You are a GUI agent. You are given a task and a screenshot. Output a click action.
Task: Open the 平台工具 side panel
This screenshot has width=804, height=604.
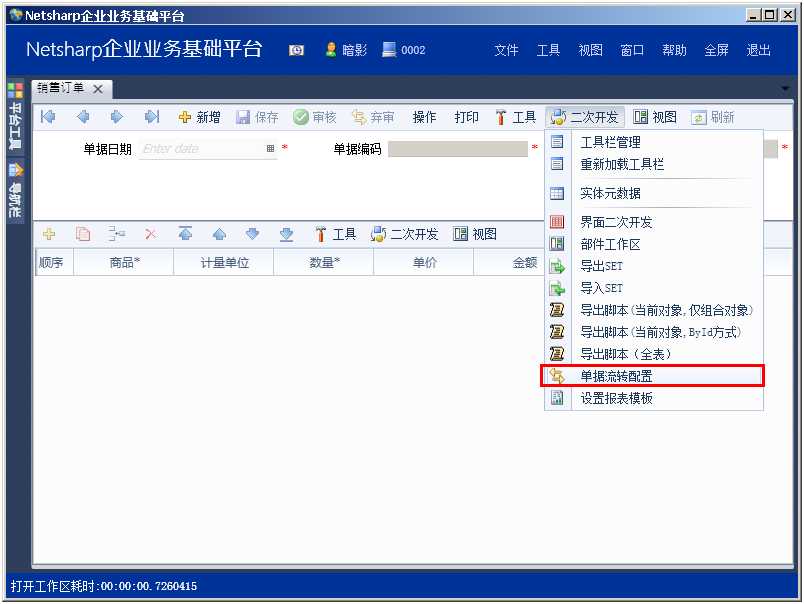click(x=15, y=117)
